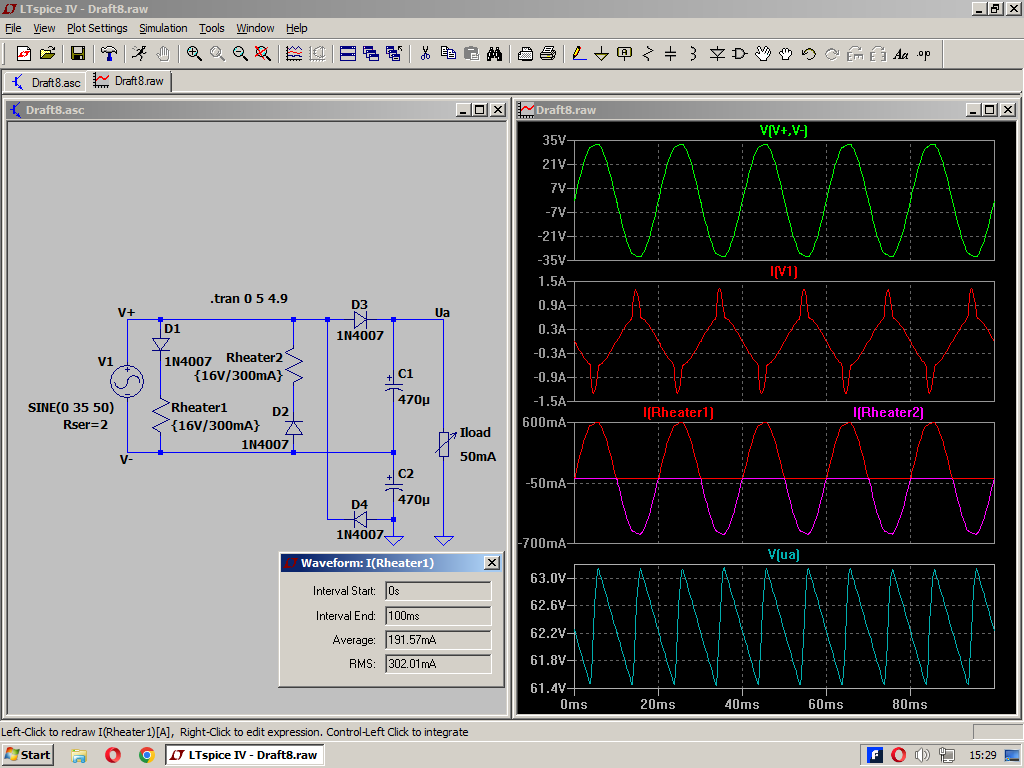Open the Window menu

(255, 28)
